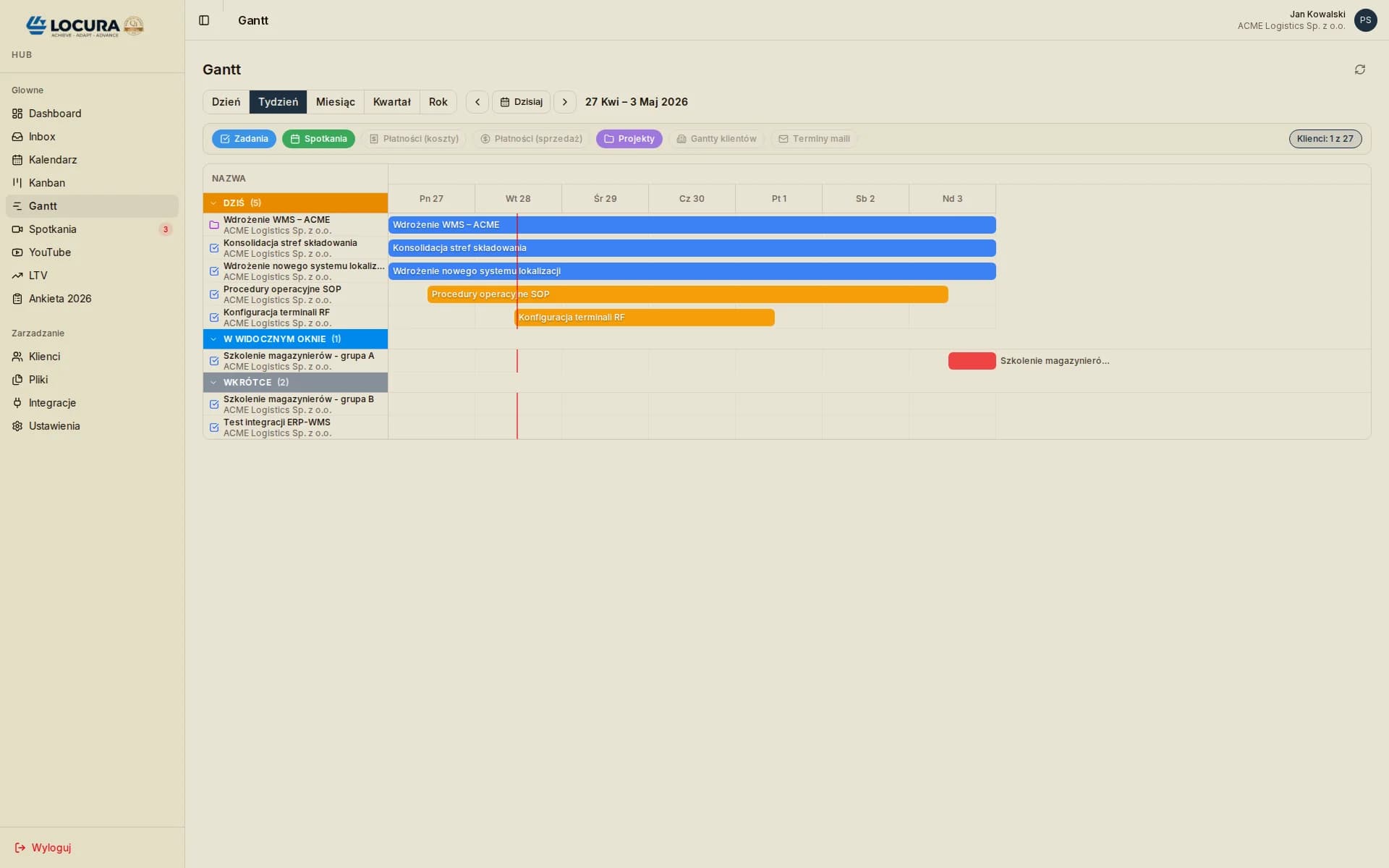Switch to the Miesiąc view tab

tap(335, 102)
